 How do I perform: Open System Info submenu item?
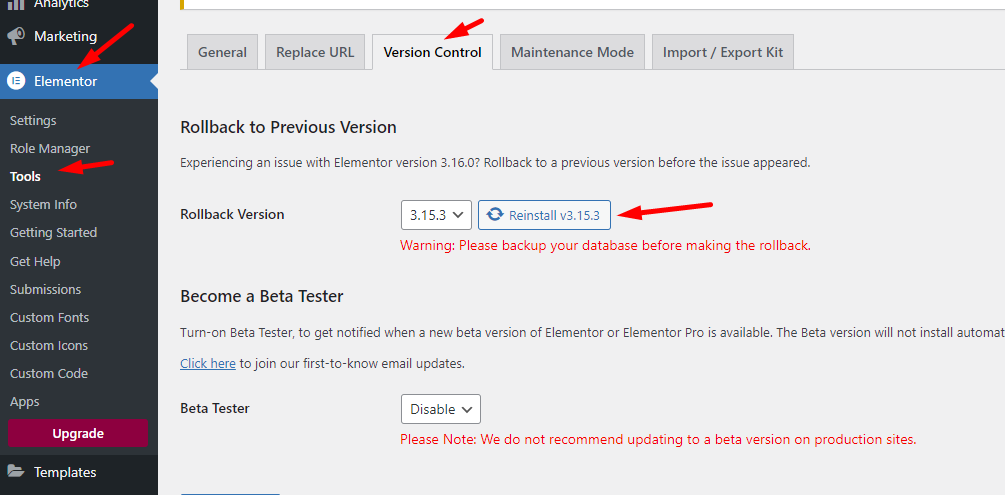[44, 205]
